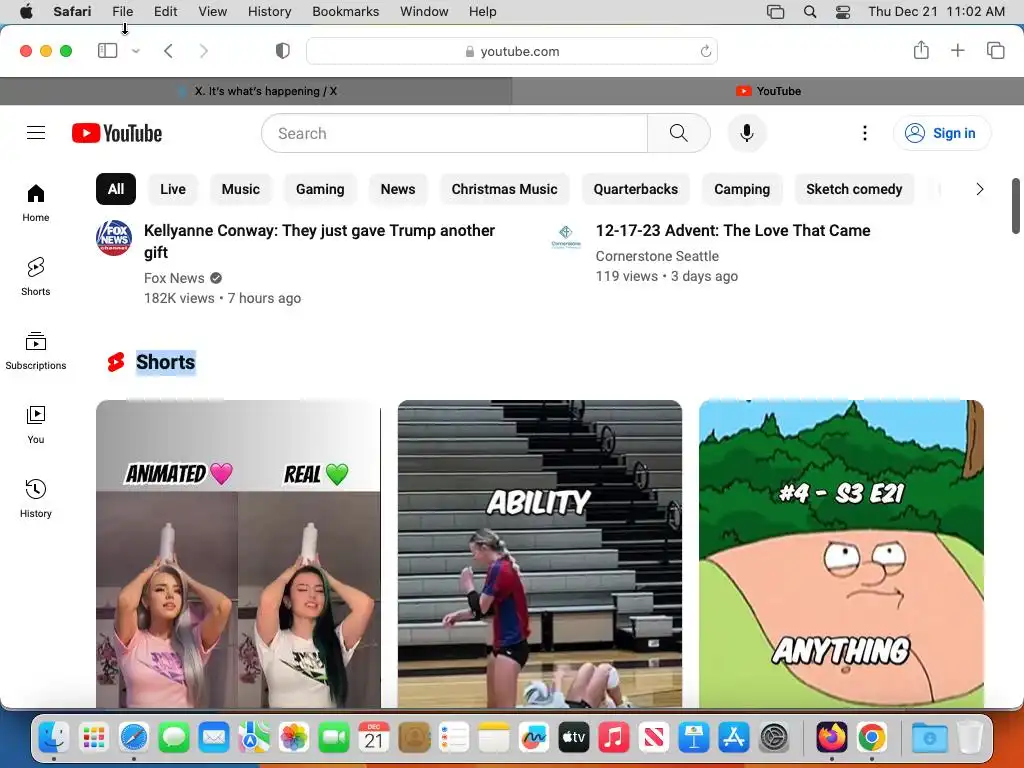Screen dimensions: 1024x768
Task: Show Safari sidebar
Action: (107, 51)
